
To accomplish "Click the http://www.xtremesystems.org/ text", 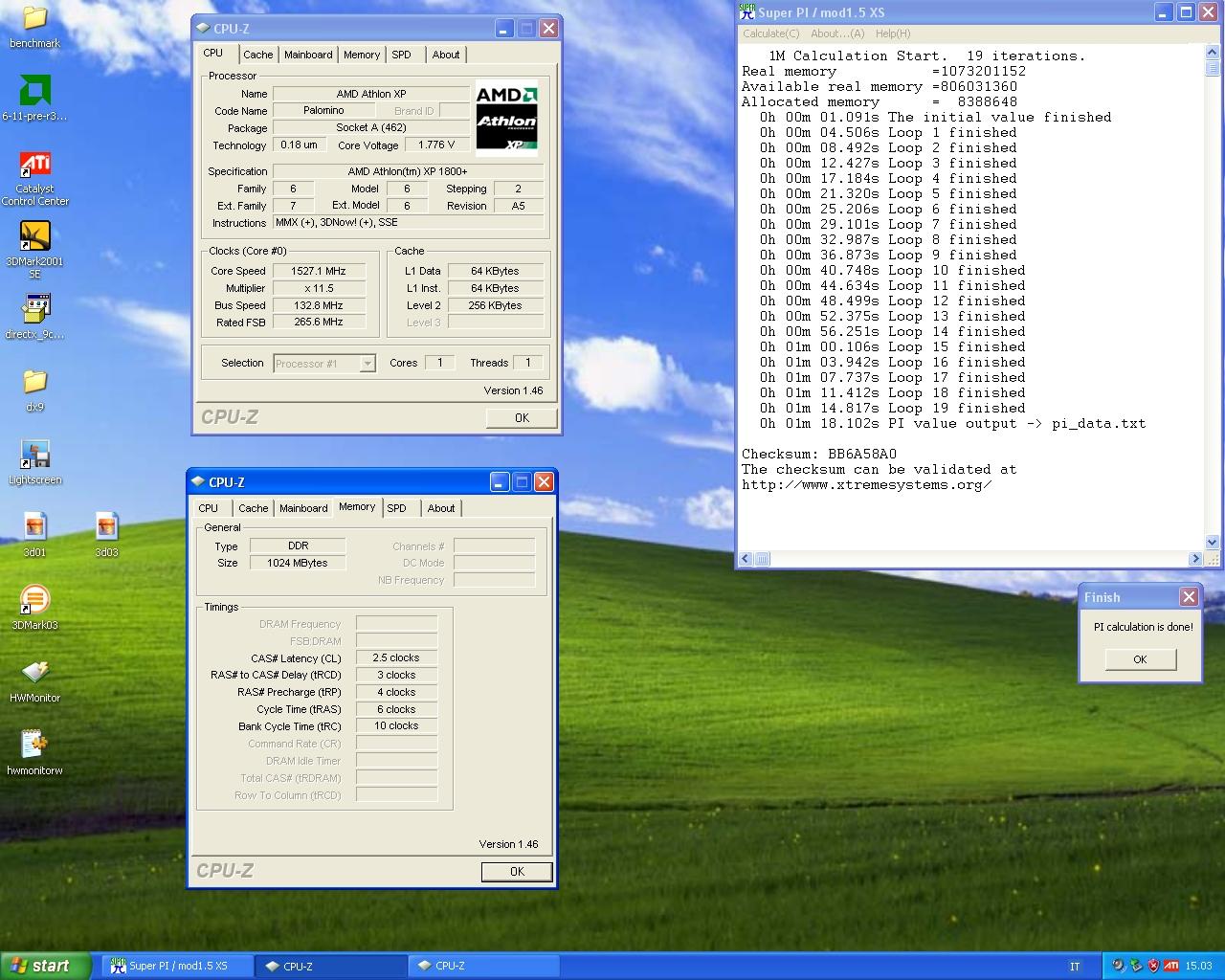I will pyautogui.click(x=866, y=484).
